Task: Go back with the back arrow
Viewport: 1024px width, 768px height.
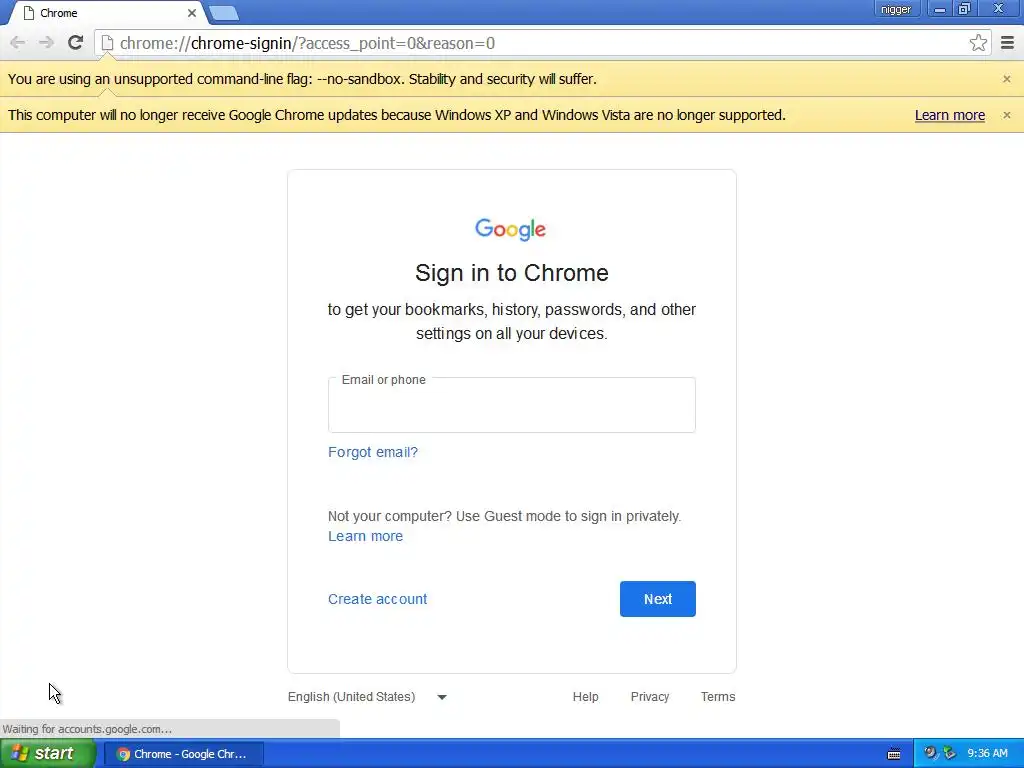Action: pos(18,43)
